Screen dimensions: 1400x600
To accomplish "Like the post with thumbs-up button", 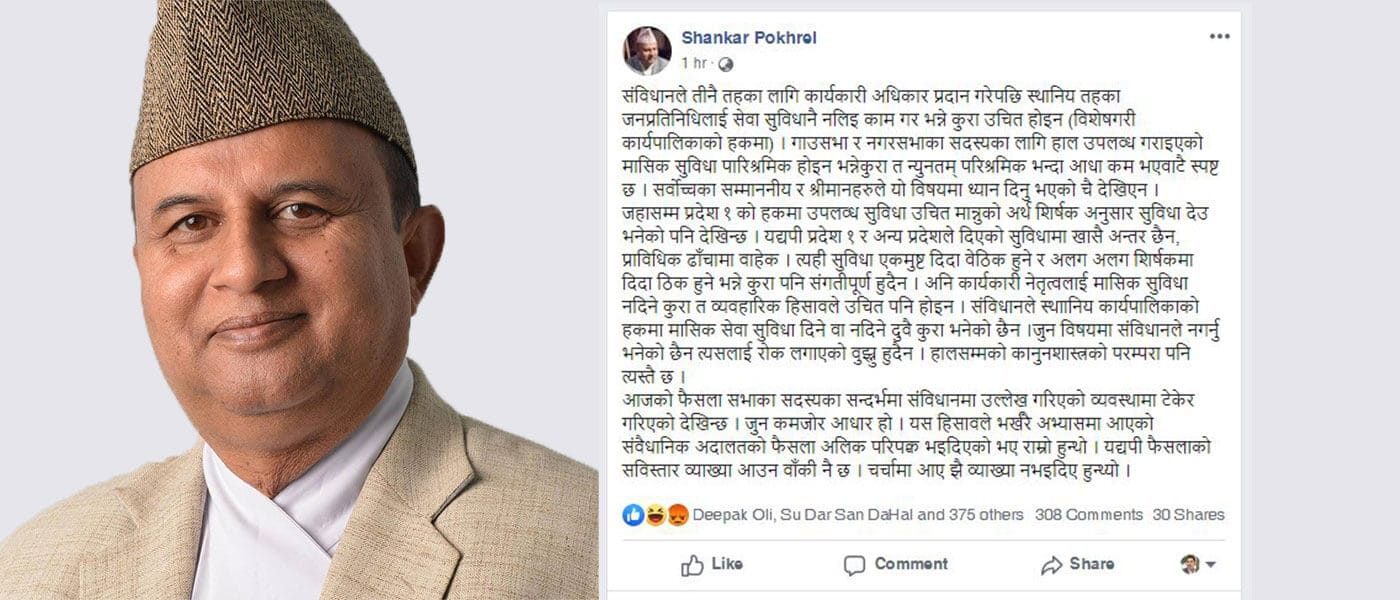I will pyautogui.click(x=712, y=565).
